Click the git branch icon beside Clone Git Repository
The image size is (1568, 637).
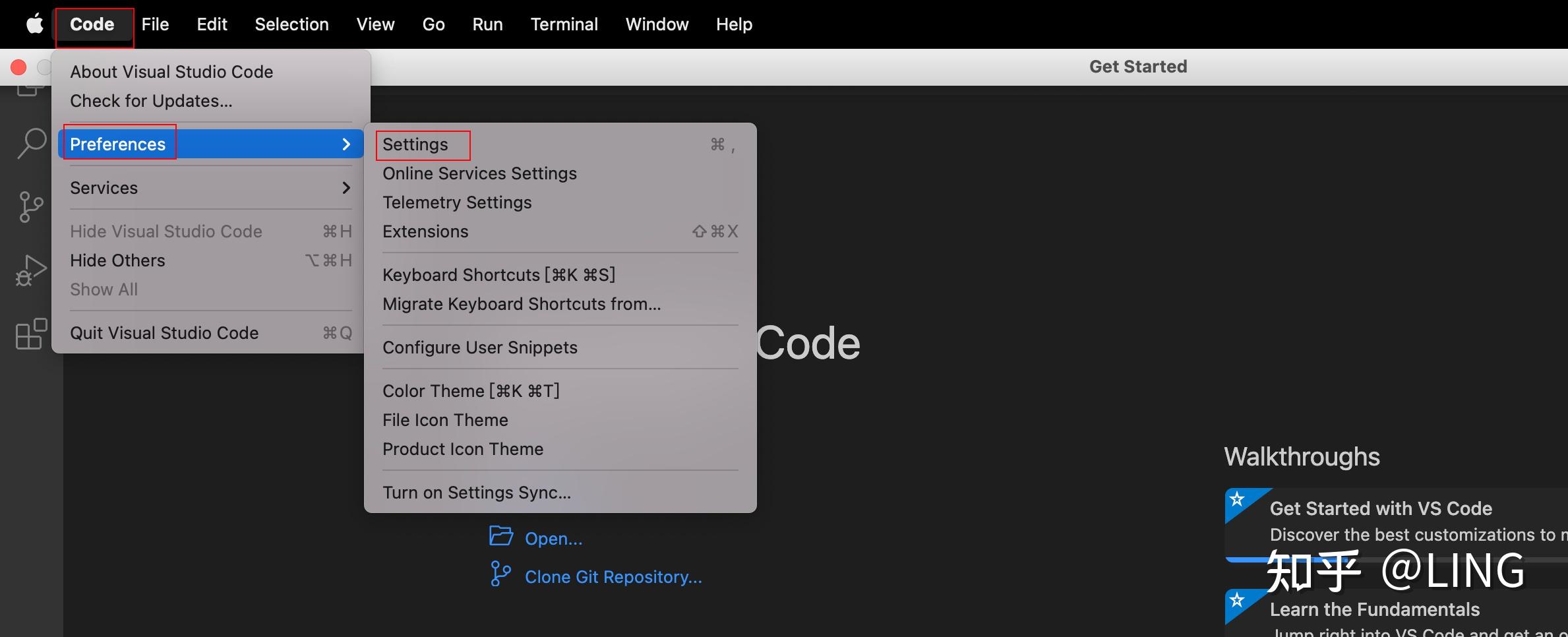pos(500,574)
